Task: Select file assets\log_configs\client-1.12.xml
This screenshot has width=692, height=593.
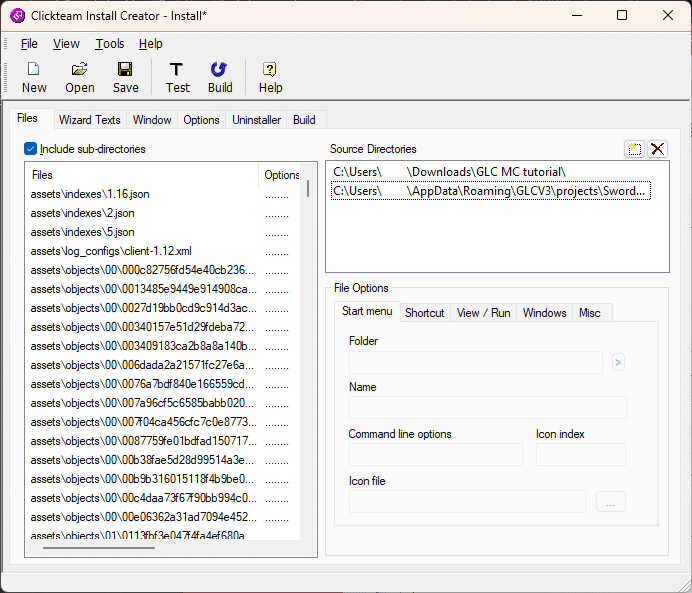Action: click(x=111, y=251)
